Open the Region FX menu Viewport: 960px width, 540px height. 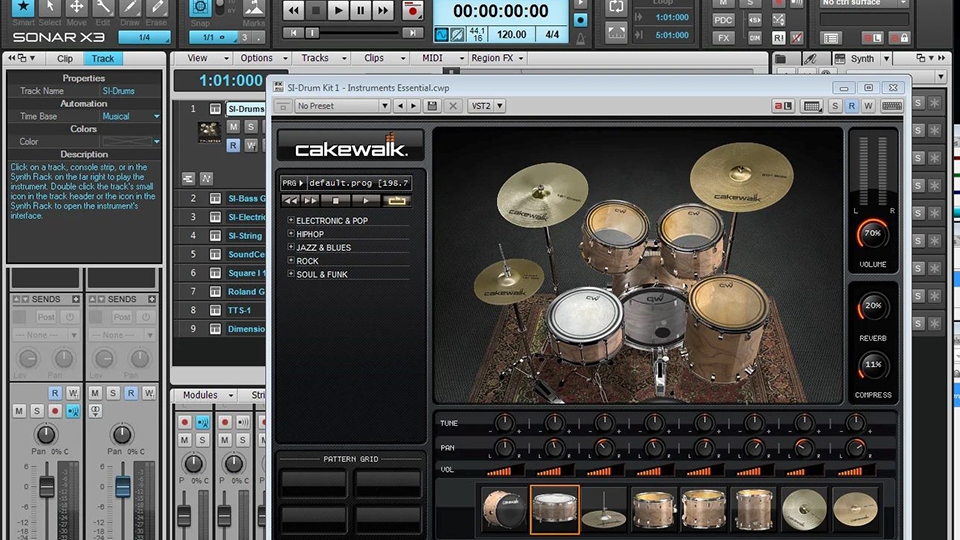497,58
